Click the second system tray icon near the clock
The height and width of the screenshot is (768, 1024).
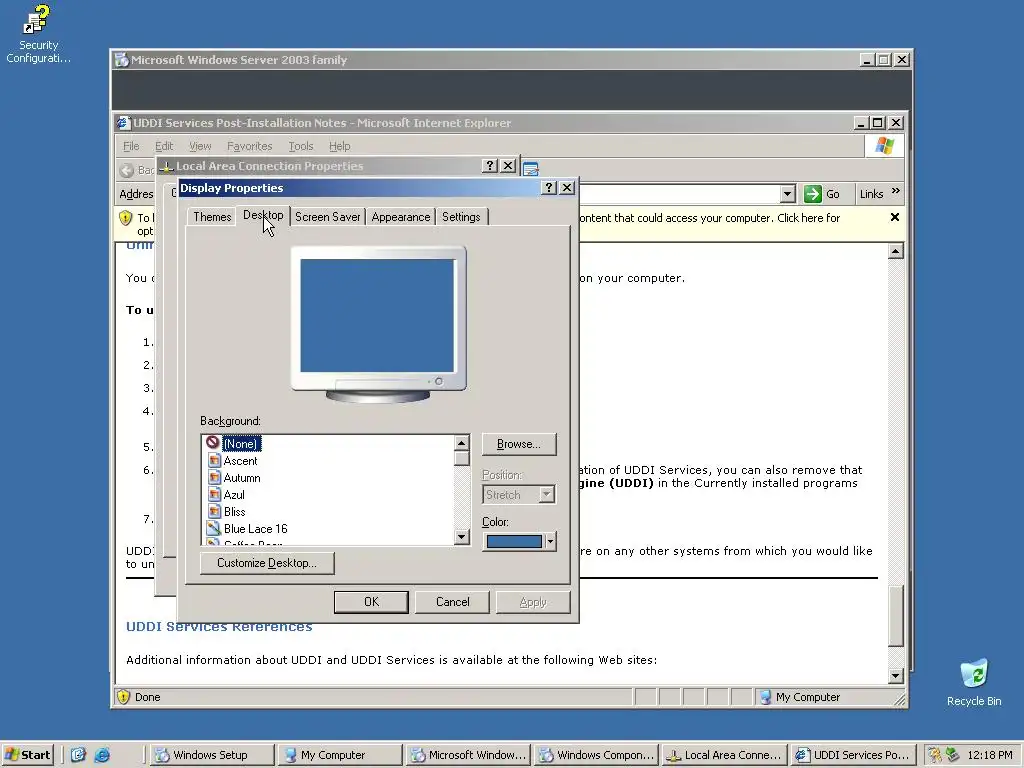click(x=952, y=755)
